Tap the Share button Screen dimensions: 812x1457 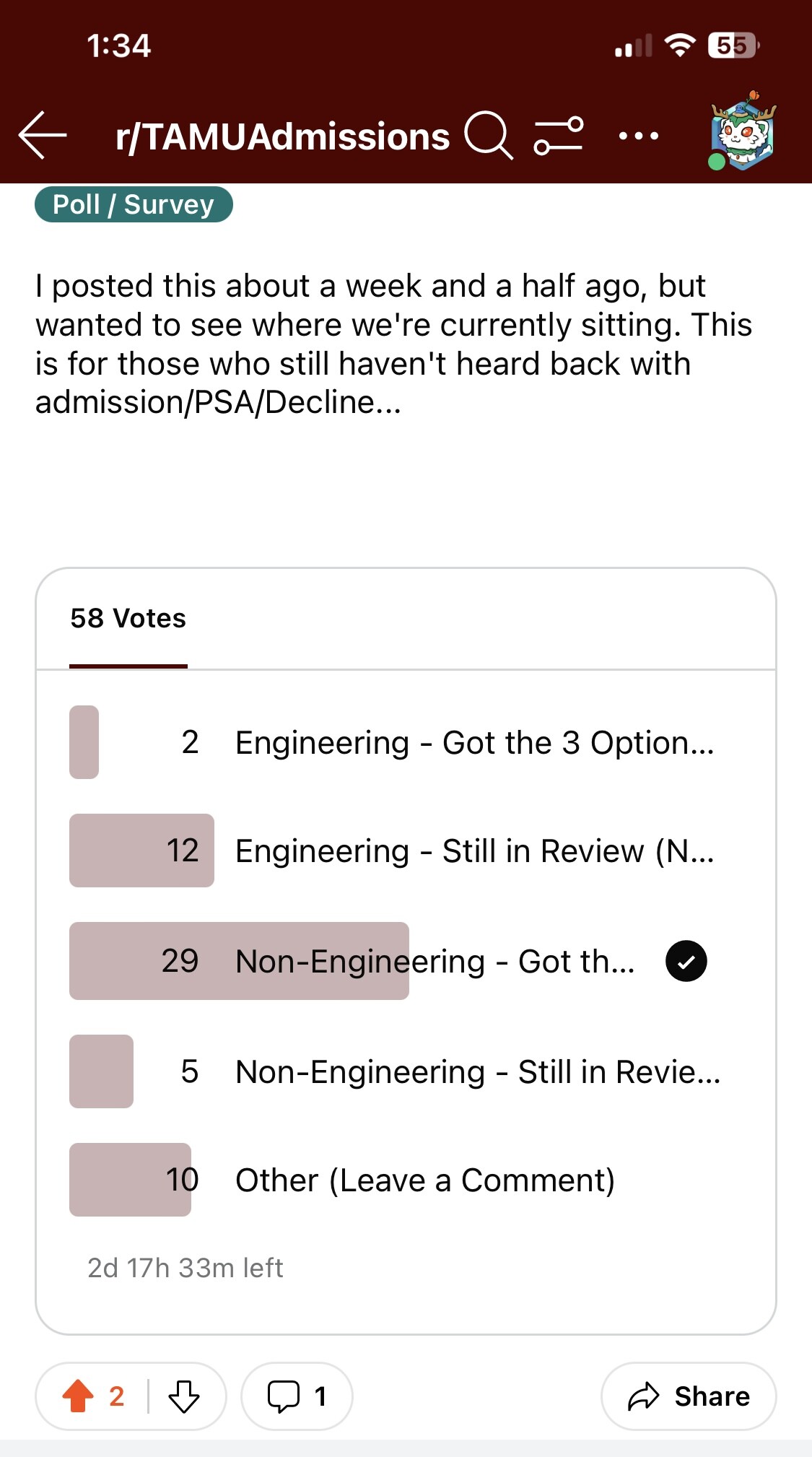pyautogui.click(x=689, y=1396)
